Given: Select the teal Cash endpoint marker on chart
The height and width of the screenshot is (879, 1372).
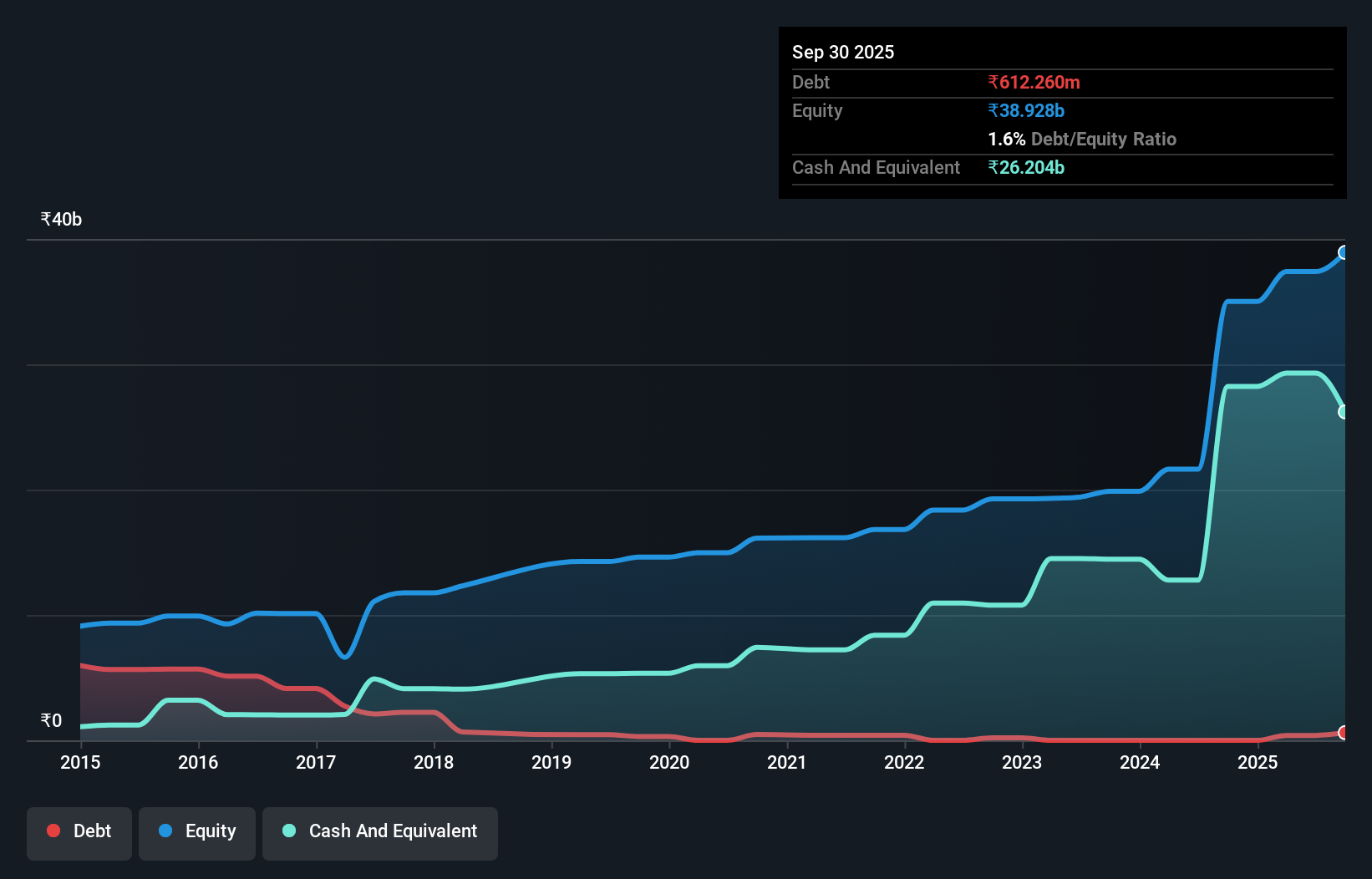Looking at the screenshot, I should [1344, 411].
